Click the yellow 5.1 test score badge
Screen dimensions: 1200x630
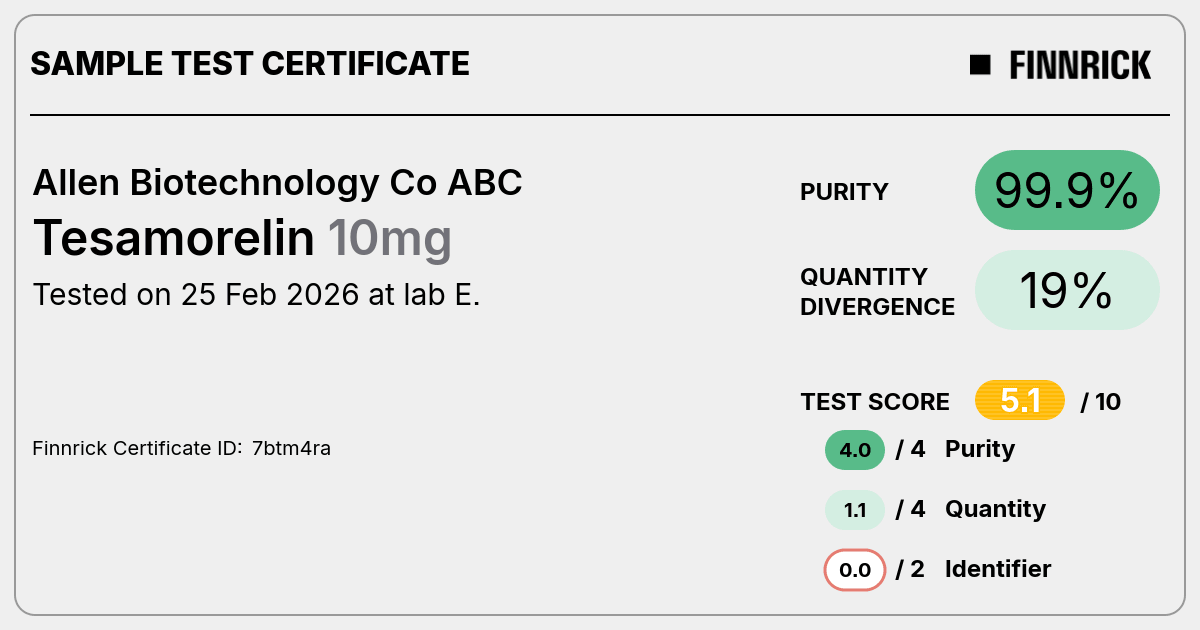coord(1020,401)
